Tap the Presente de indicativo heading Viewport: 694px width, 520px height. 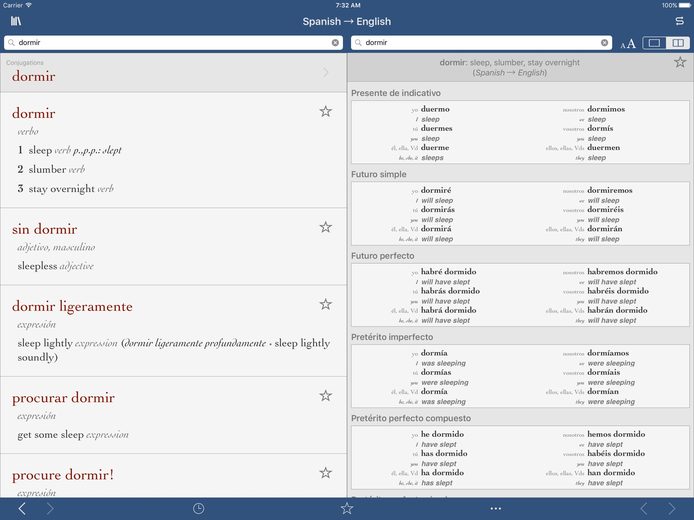tap(396, 93)
